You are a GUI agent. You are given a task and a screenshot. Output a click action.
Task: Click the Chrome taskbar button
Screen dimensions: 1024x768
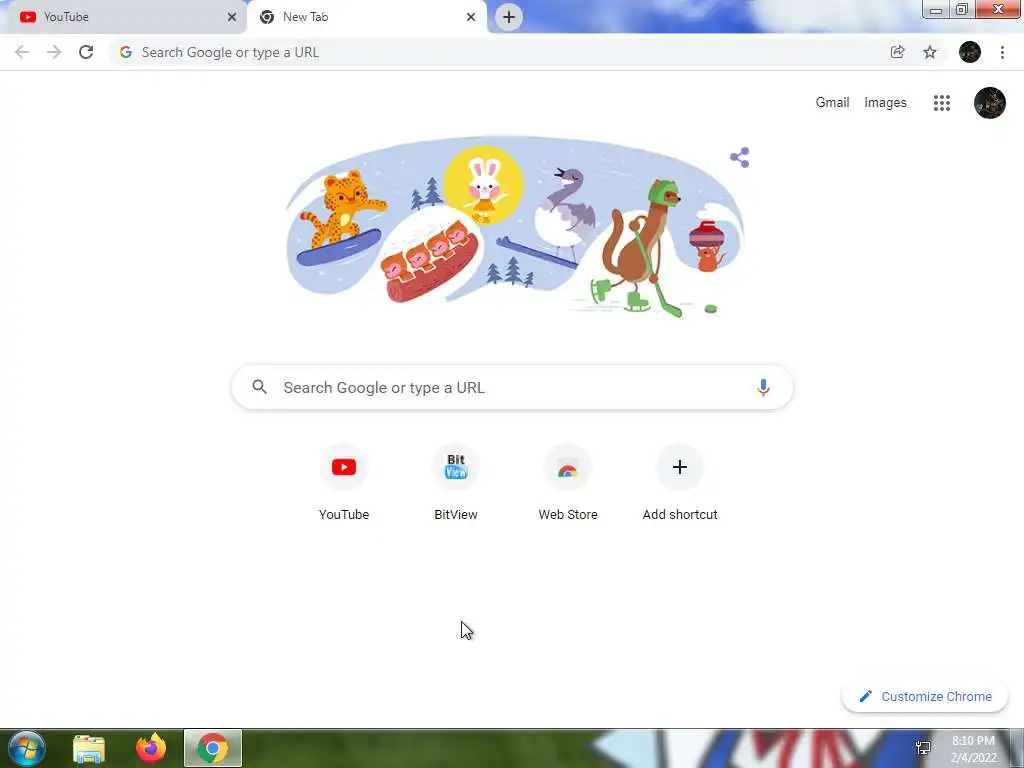213,748
